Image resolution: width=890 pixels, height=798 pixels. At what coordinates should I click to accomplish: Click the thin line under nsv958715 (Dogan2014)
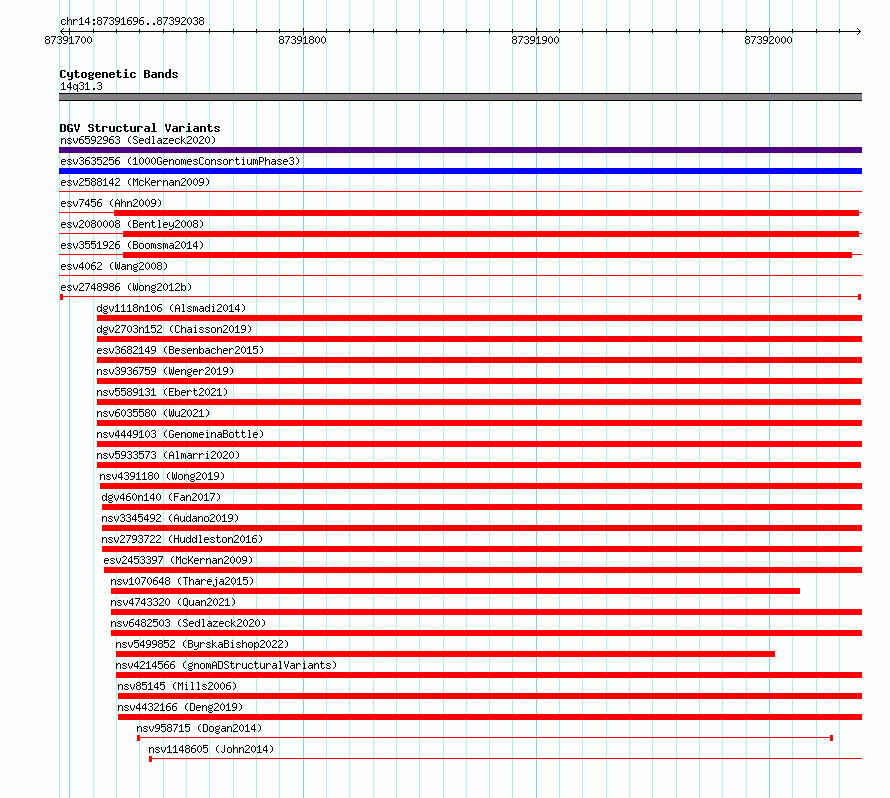[x=485, y=738]
